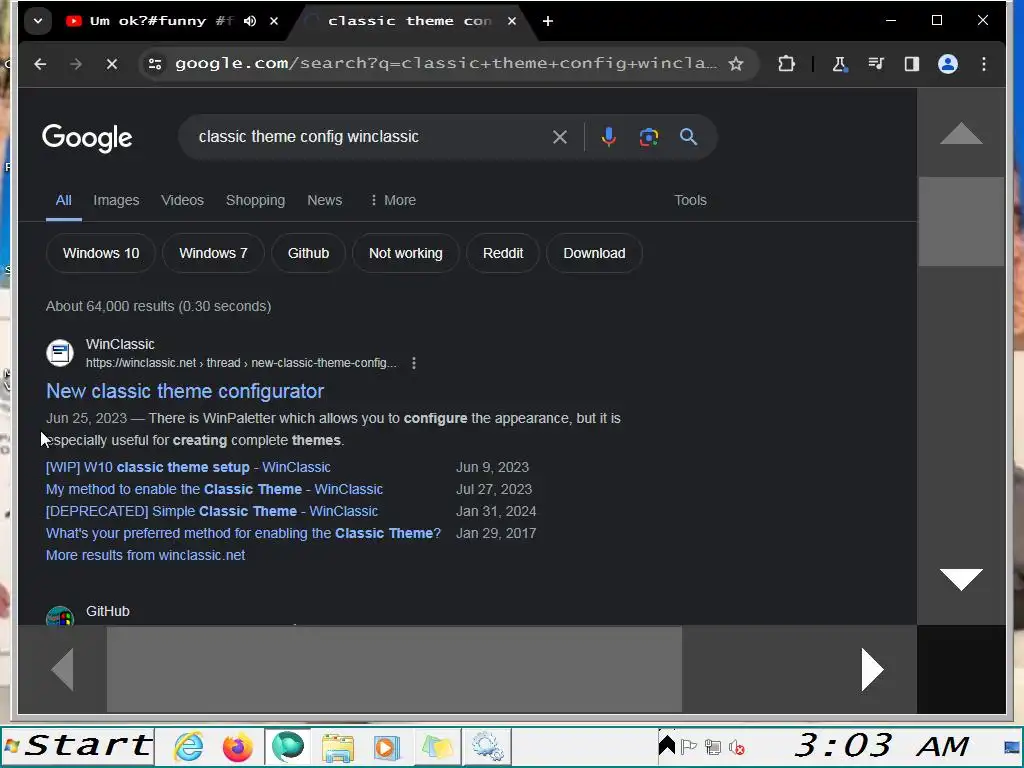The image size is (1024, 768).
Task: Open File Explorer folder in taskbar
Action: (x=338, y=746)
